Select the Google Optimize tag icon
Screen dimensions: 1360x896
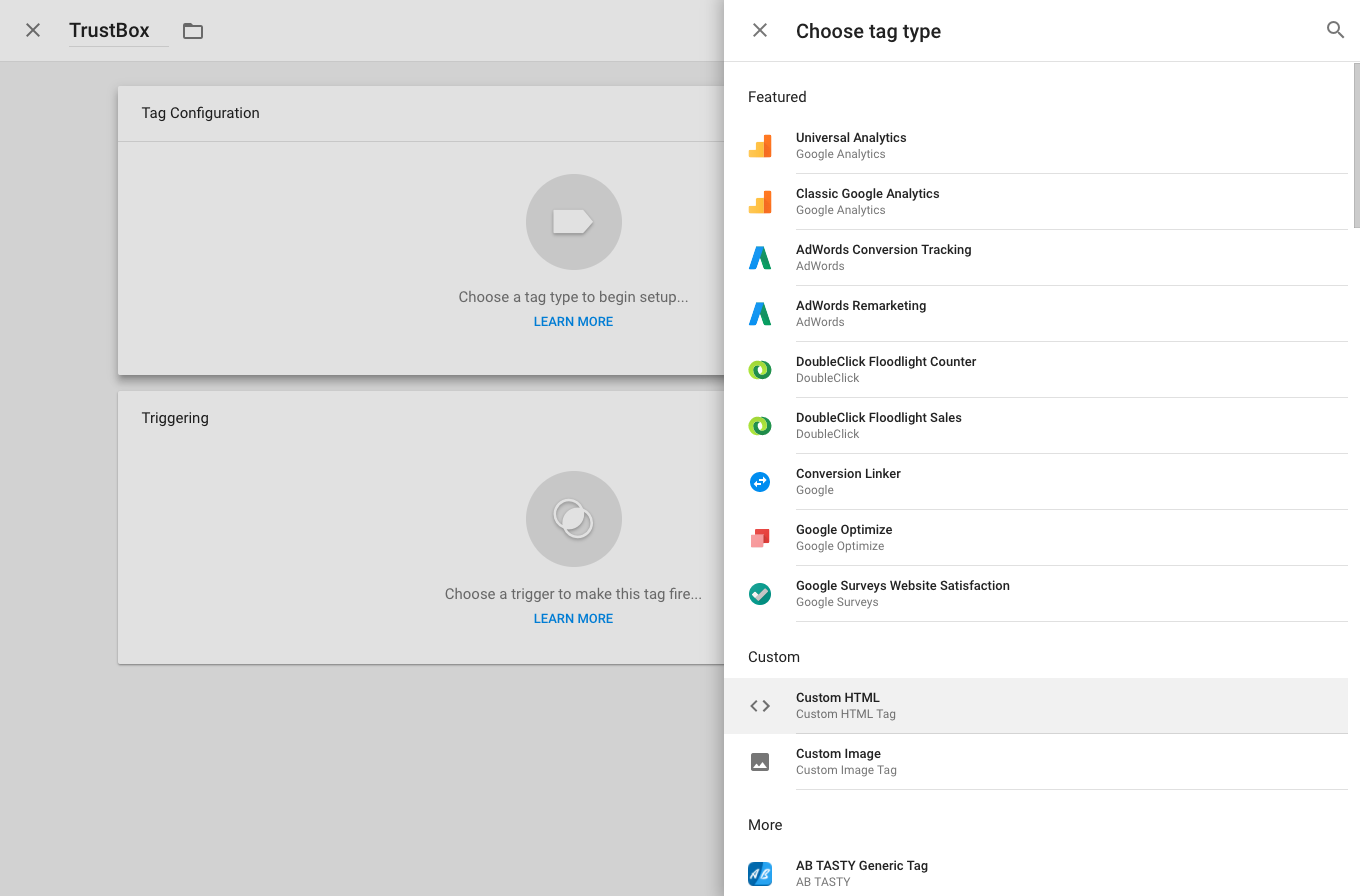(x=760, y=537)
